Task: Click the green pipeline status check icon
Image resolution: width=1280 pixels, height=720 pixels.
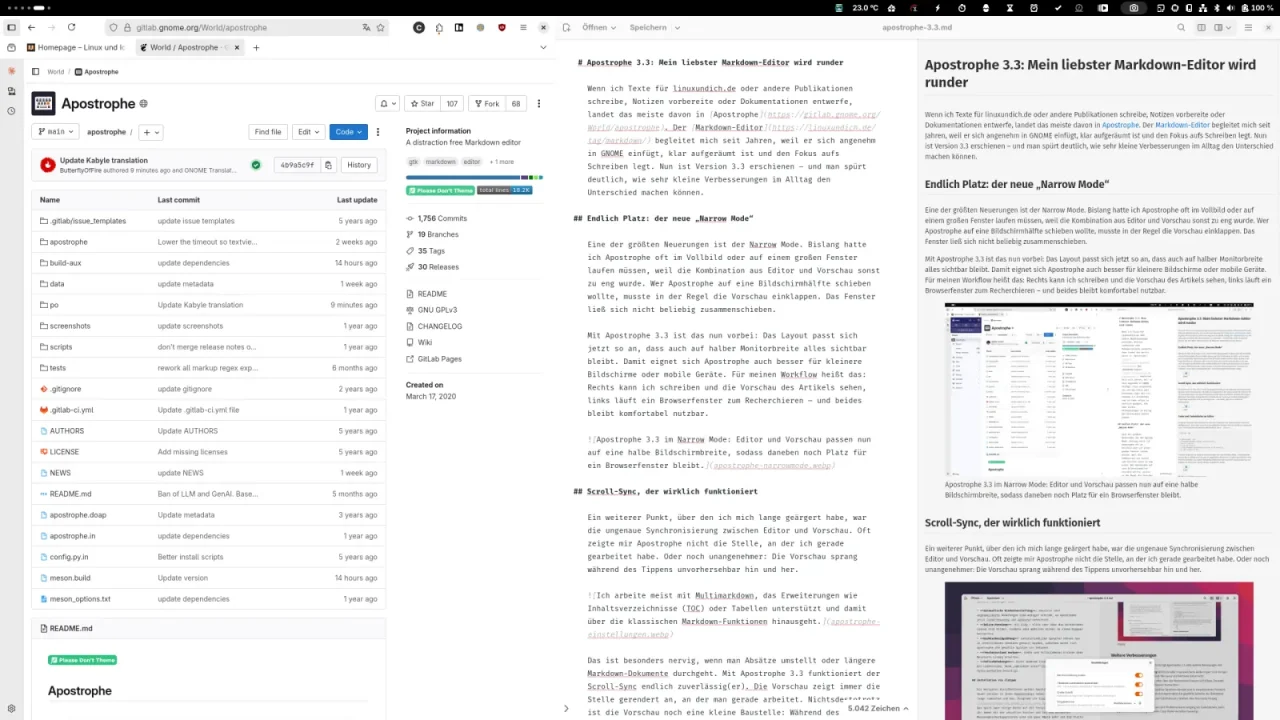Action: (256, 165)
